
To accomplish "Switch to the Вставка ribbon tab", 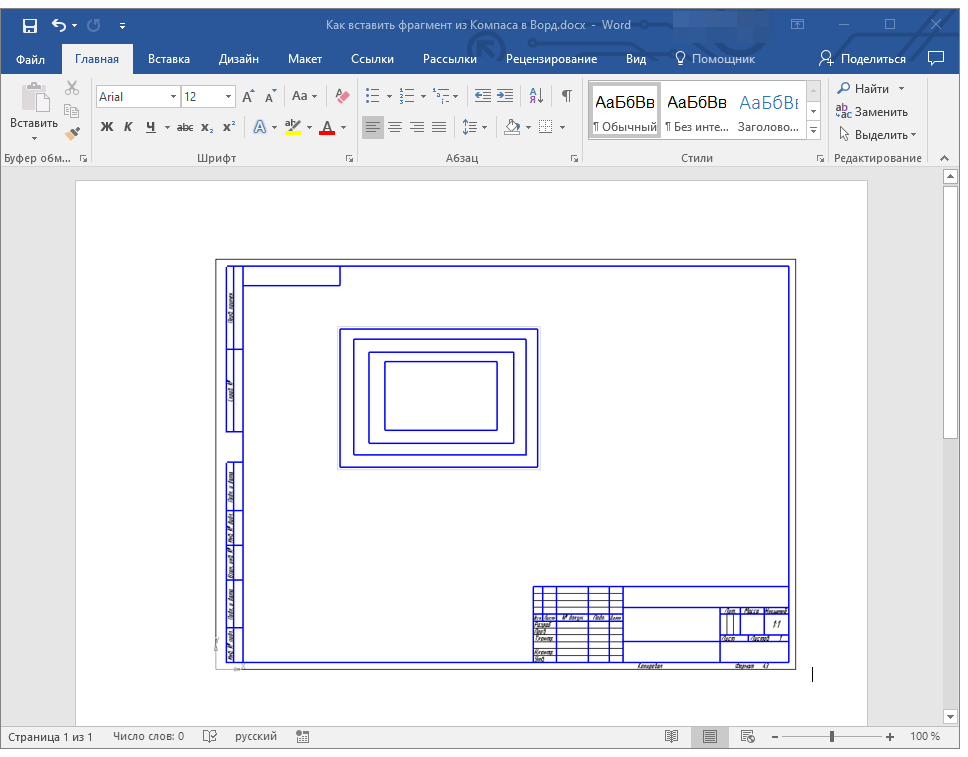I will [x=169, y=59].
